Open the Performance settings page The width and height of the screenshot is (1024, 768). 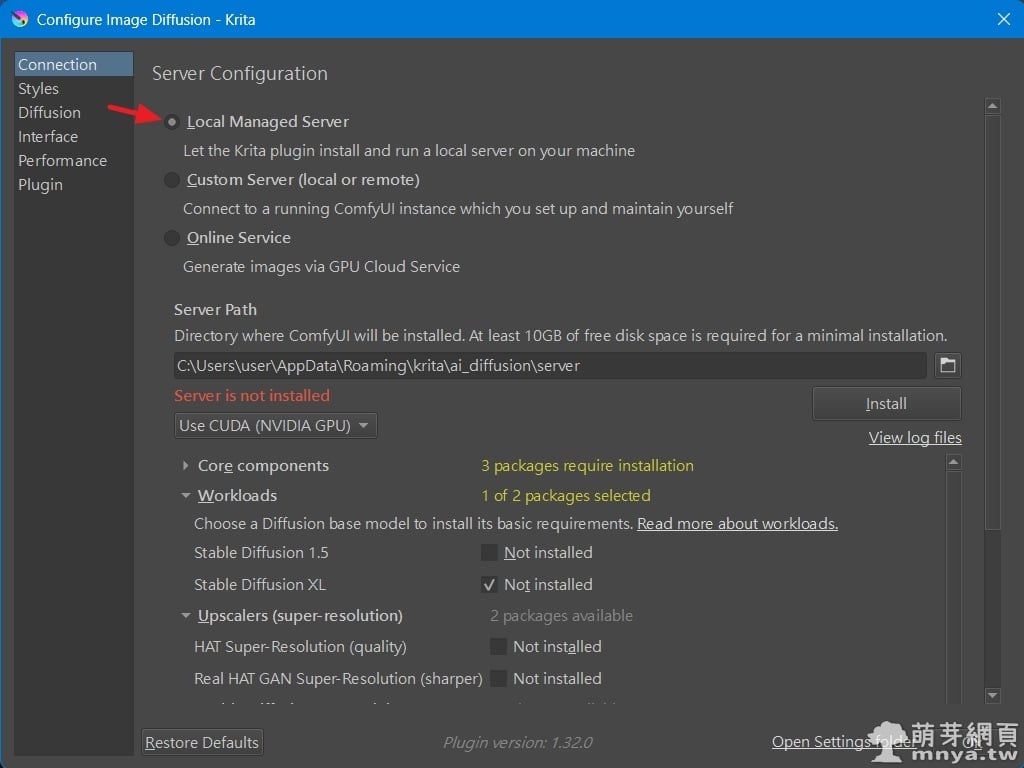tap(62, 161)
